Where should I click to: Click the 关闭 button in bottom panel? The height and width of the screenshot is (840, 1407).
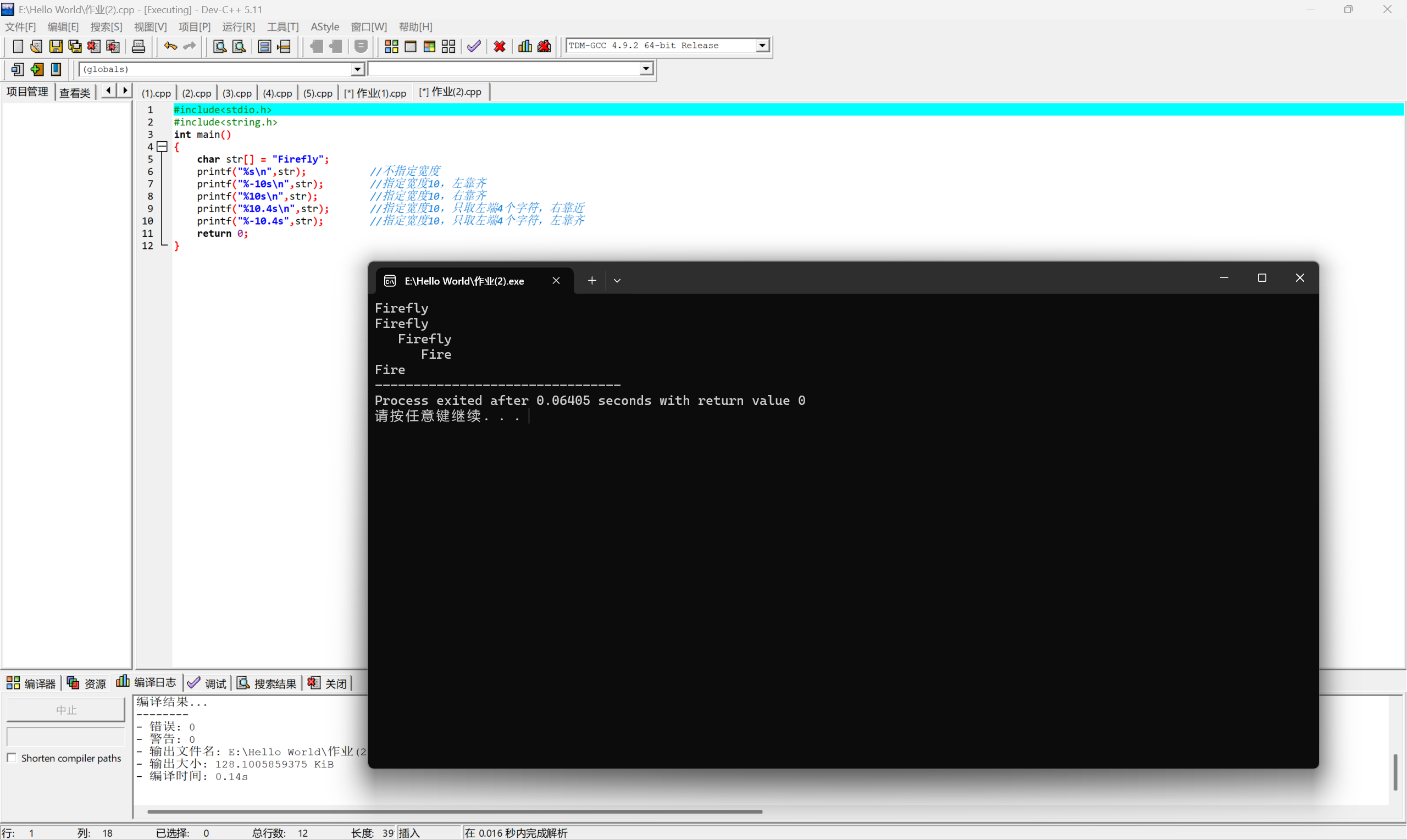click(328, 683)
